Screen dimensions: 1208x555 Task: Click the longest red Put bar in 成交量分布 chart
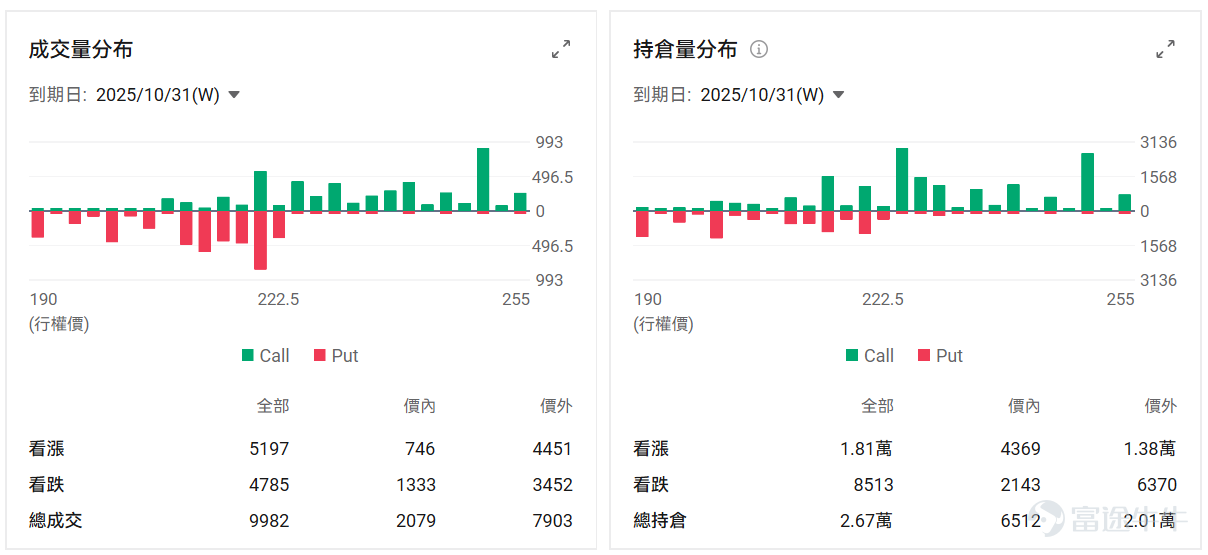point(260,240)
